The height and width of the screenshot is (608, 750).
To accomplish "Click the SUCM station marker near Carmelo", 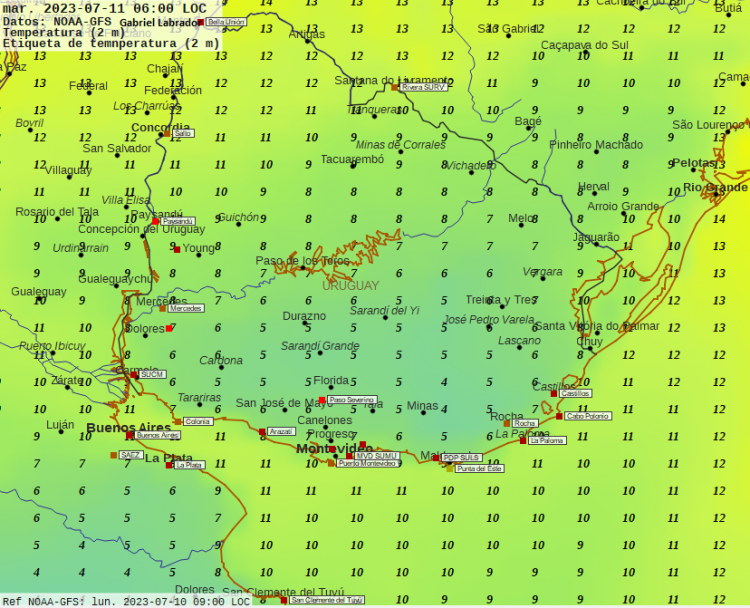I will pos(133,374).
